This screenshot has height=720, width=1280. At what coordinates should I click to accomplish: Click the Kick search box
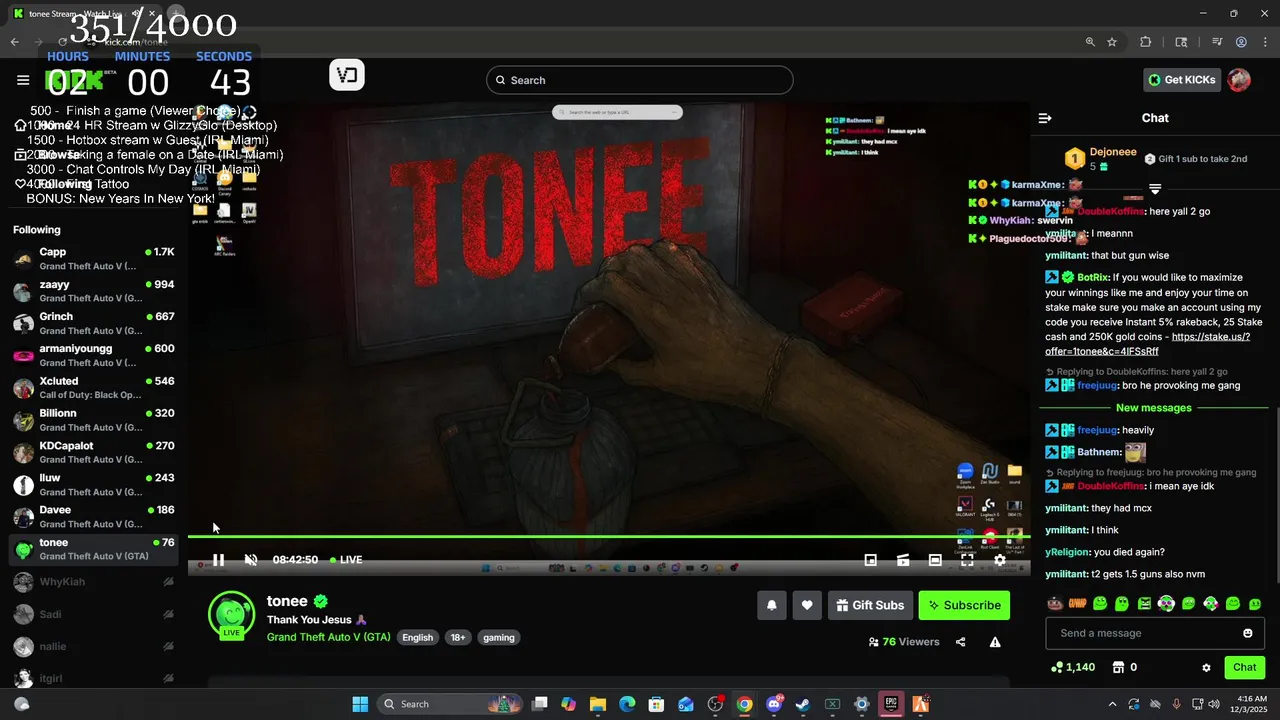click(640, 80)
